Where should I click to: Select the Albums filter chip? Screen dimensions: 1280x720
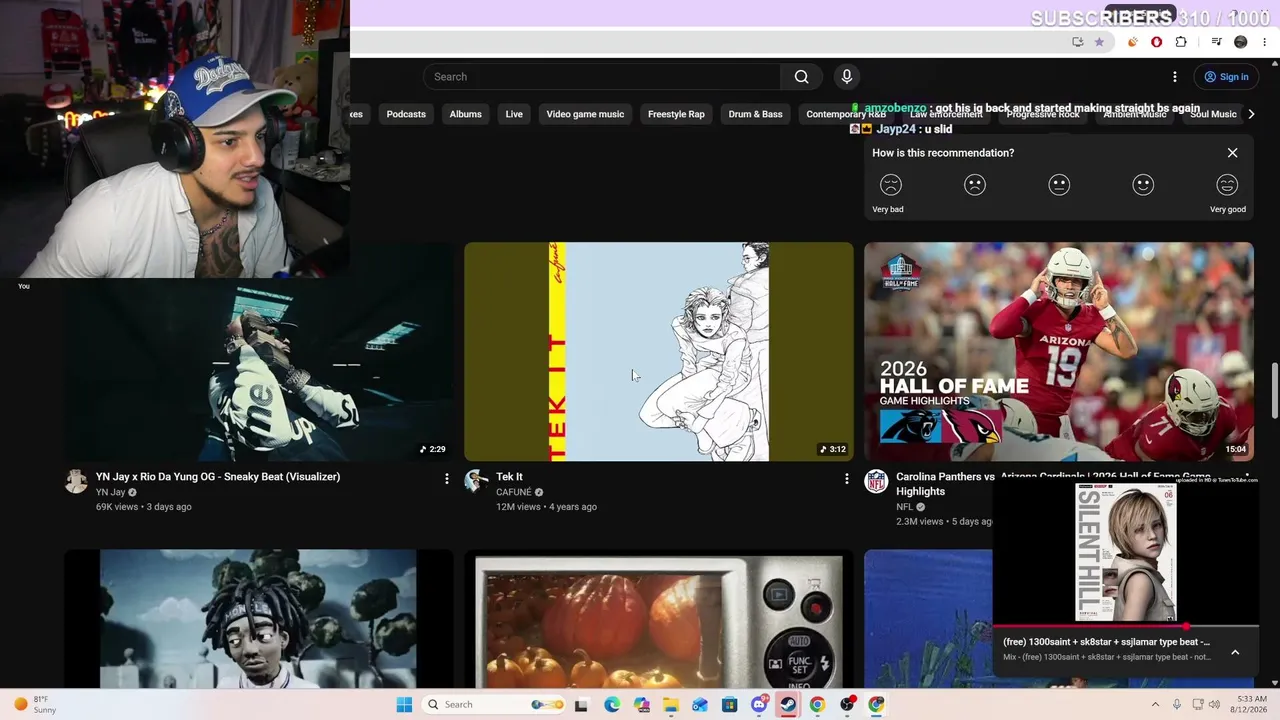point(465,114)
